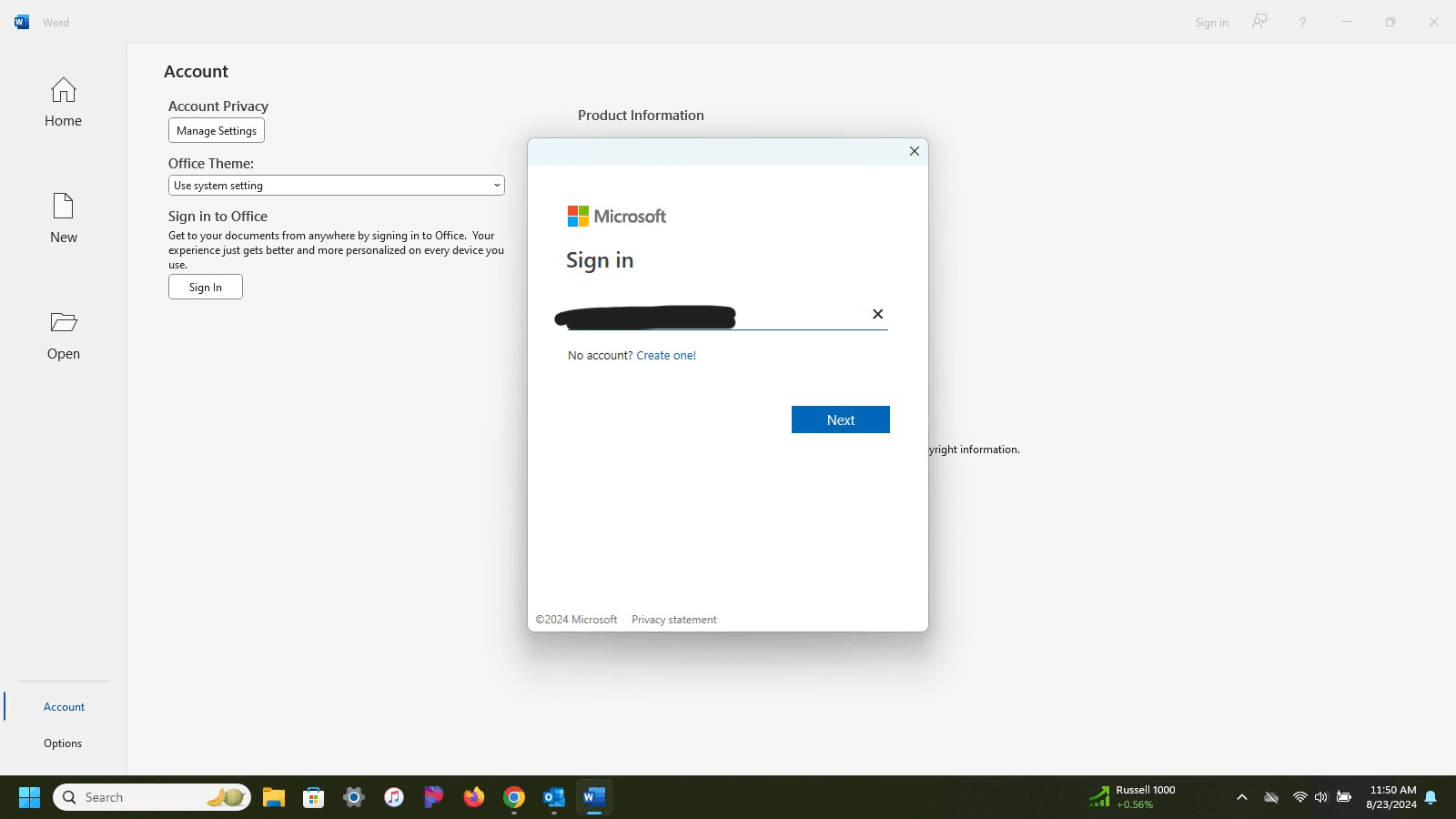Open the Home page in Word sidebar
The image size is (1456, 819).
click(x=63, y=102)
